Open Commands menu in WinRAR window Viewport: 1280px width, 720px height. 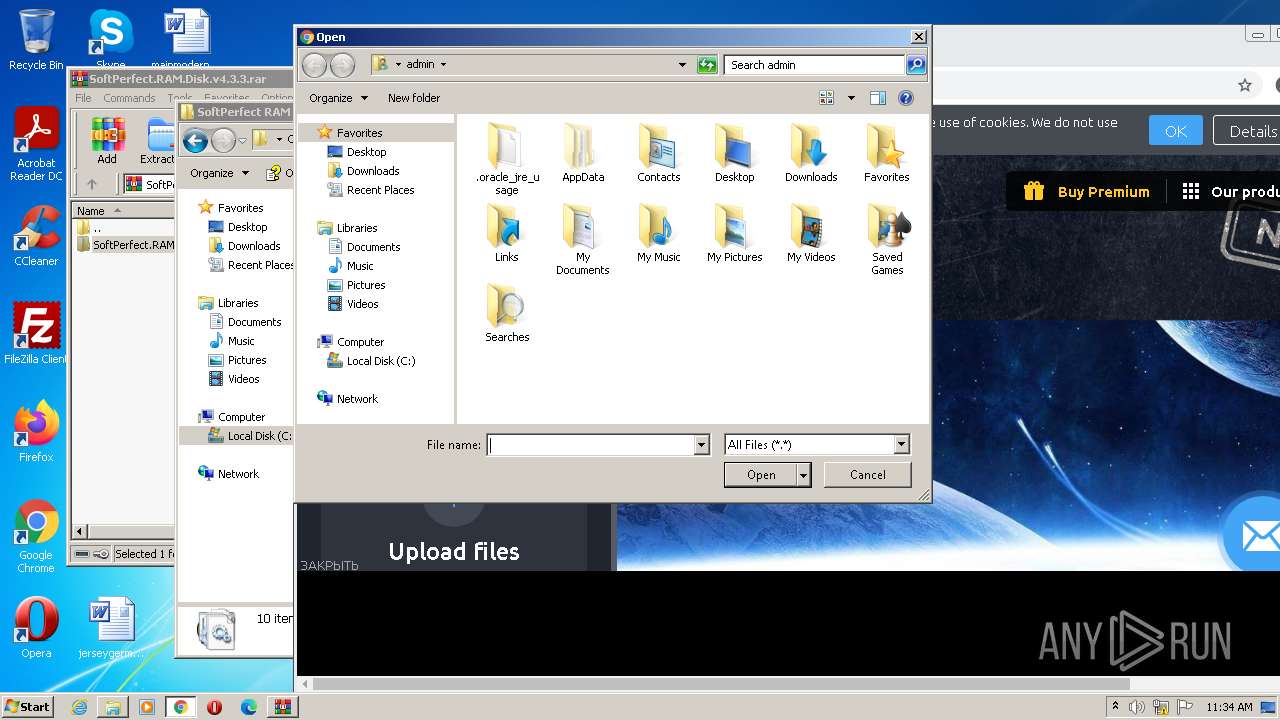pos(129,98)
